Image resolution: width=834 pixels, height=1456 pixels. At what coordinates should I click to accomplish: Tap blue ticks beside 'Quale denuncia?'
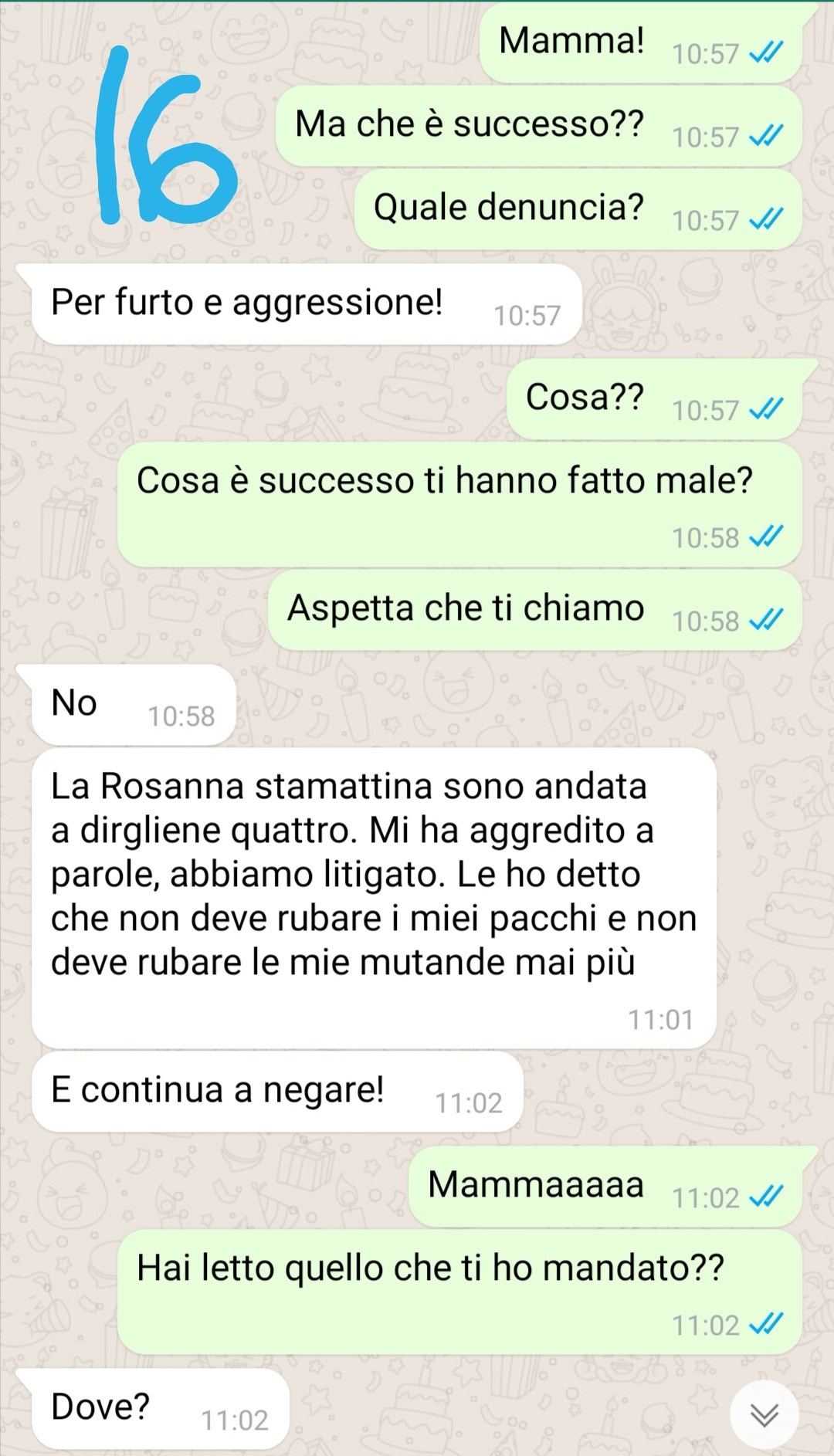pyautogui.click(x=766, y=220)
